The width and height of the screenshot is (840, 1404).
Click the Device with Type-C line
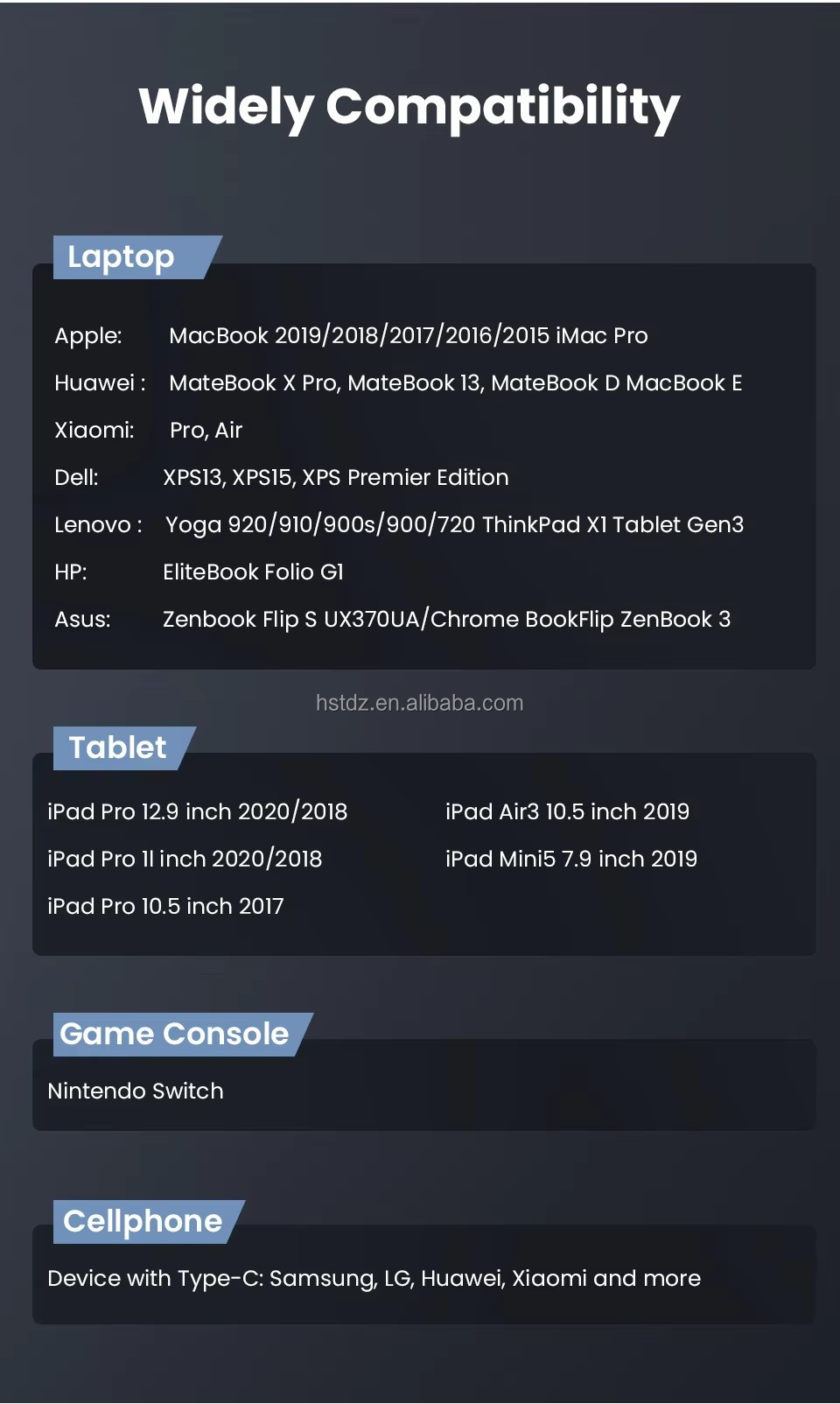374,1278
